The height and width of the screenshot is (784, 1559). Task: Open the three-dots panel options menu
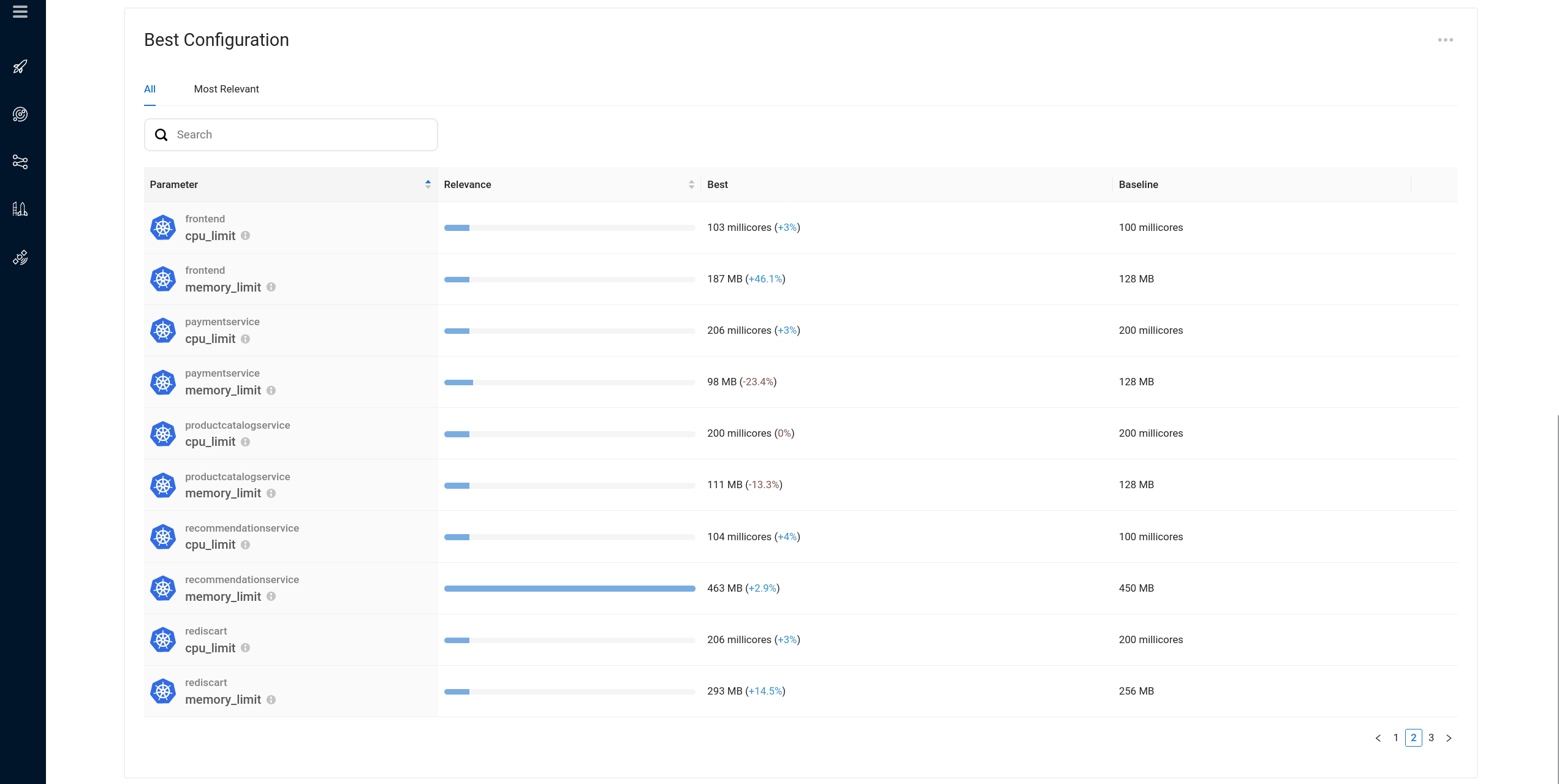click(x=1445, y=40)
